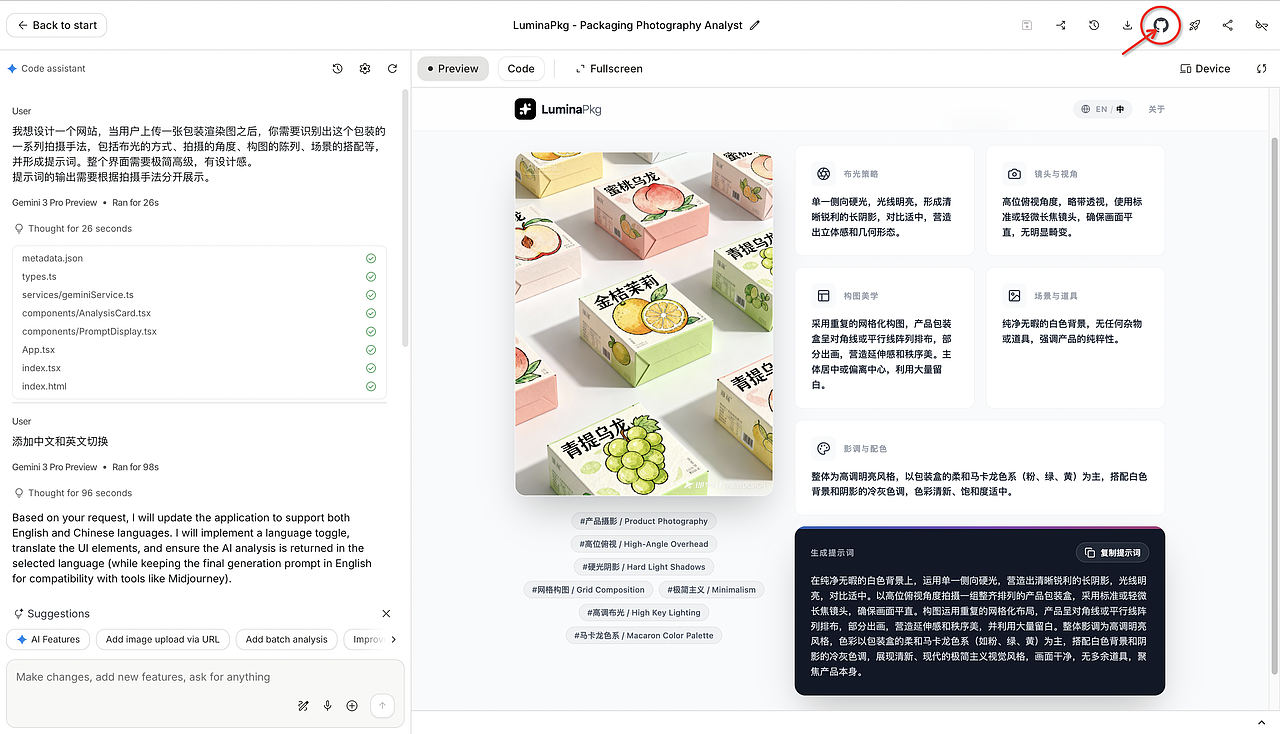The width and height of the screenshot is (1280, 734).
Task: Open the Code assistant settings gear
Action: 364,68
